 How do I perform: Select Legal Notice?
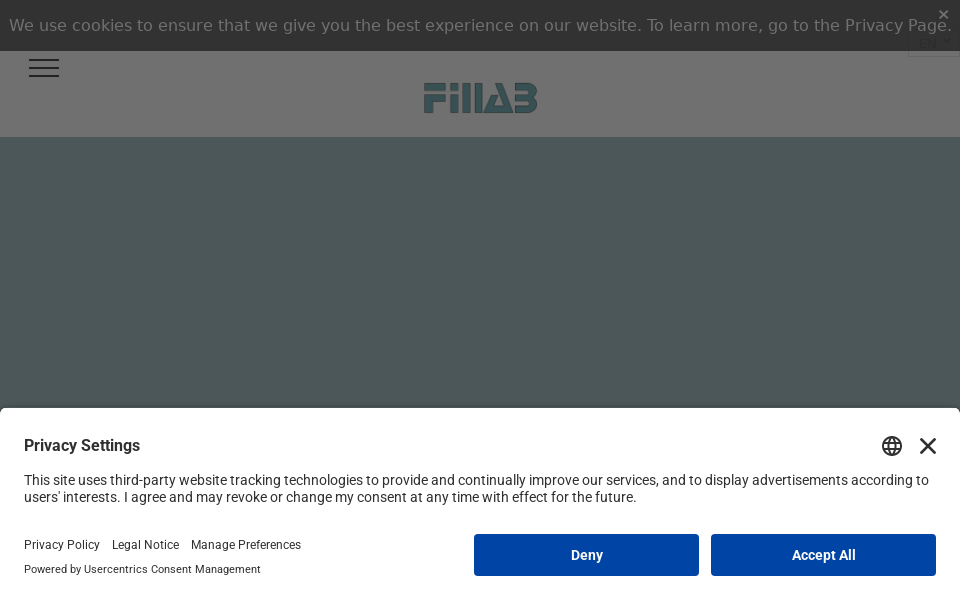[145, 545]
